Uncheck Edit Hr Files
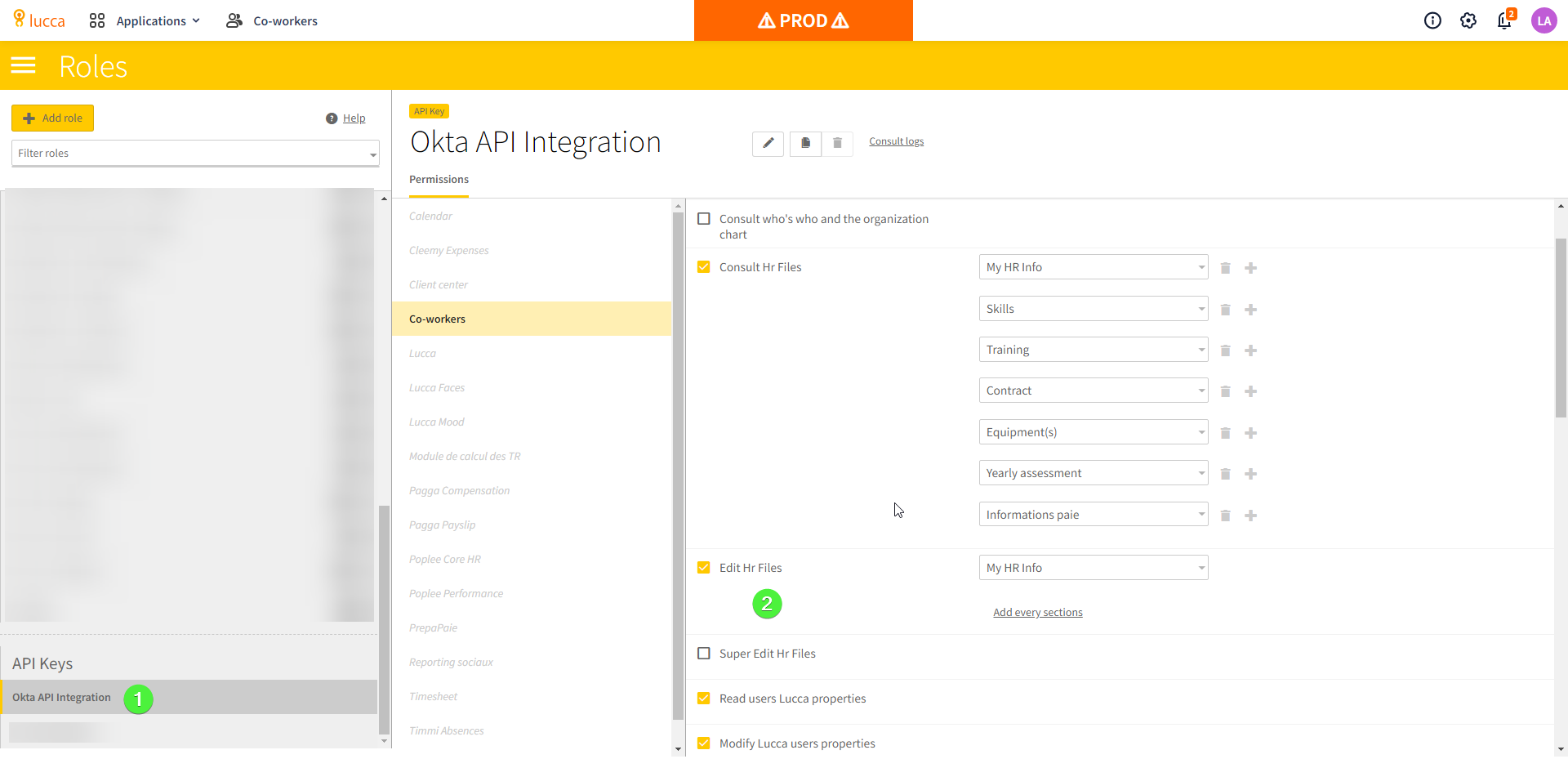This screenshot has width=1568, height=759. (x=704, y=568)
